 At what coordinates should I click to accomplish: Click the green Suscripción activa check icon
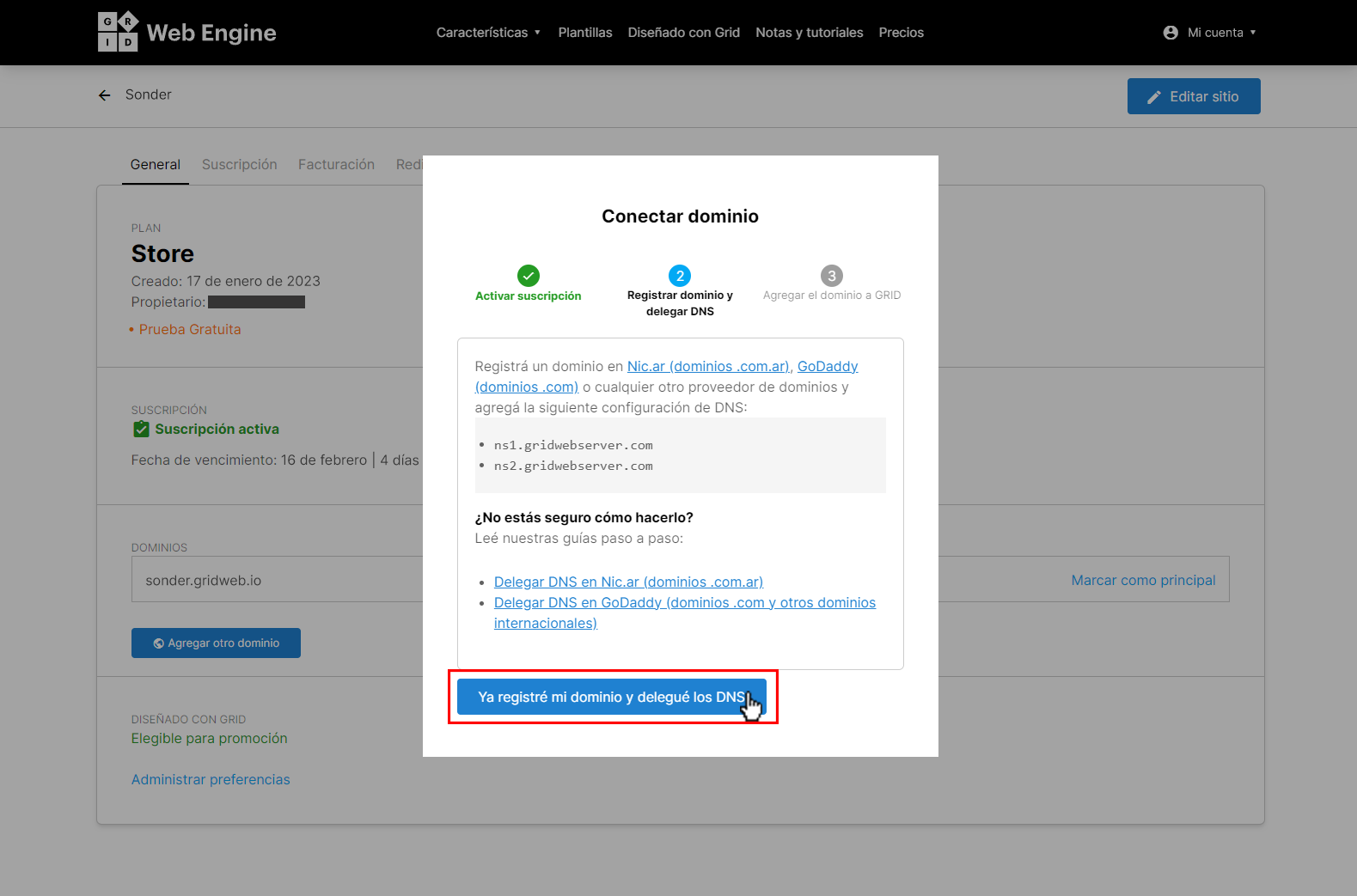(x=142, y=430)
